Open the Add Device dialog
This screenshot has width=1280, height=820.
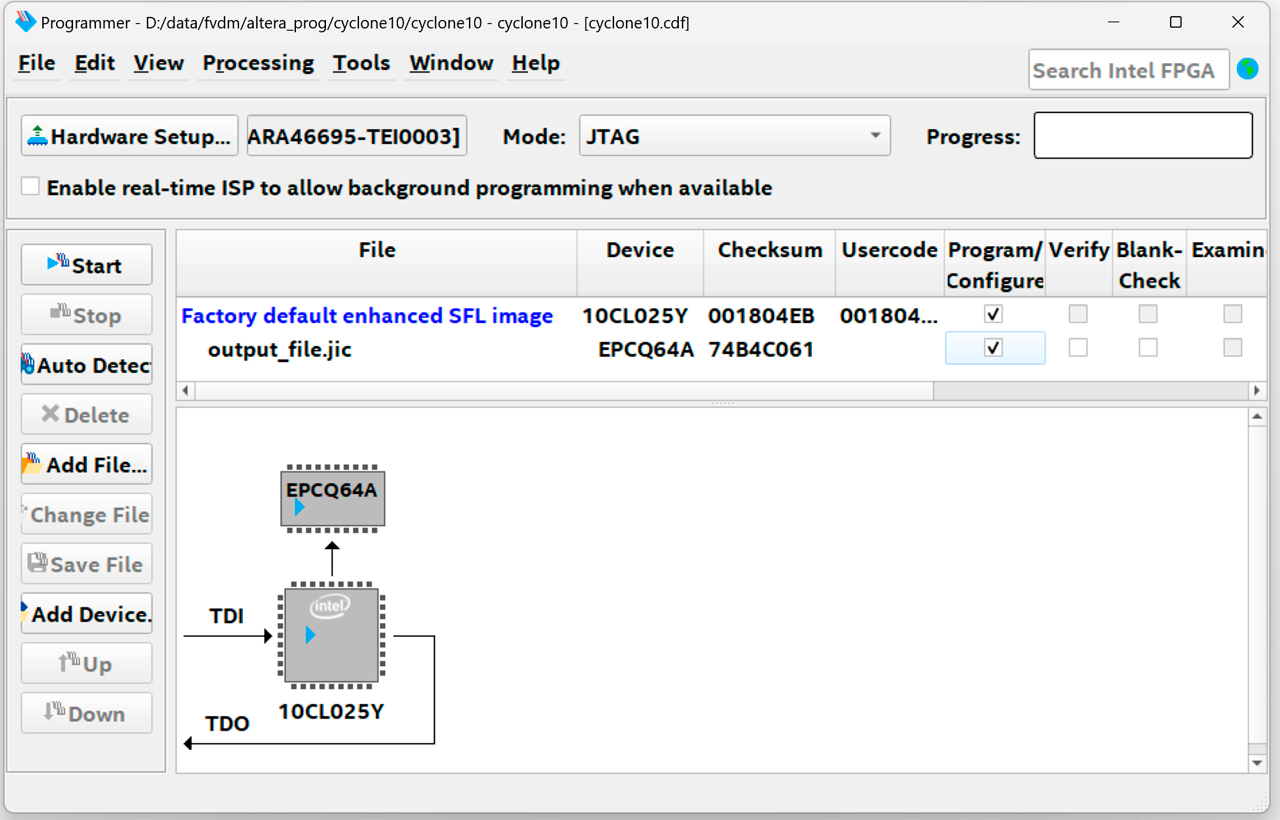pos(86,614)
